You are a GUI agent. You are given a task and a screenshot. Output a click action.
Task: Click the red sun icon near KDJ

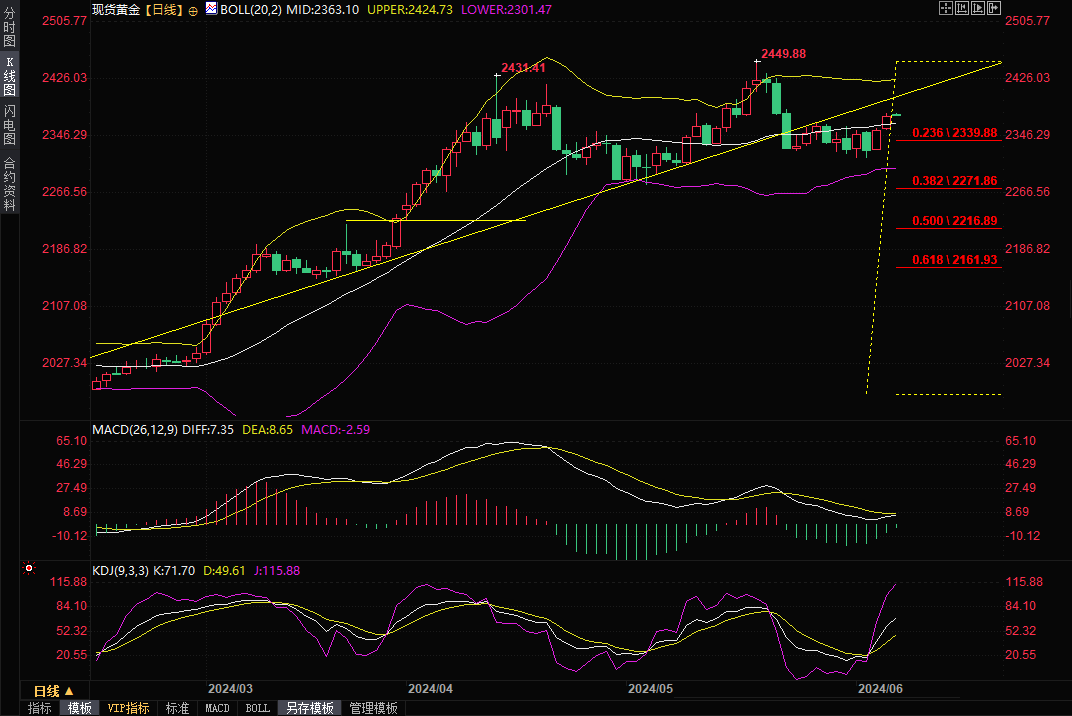click(29, 569)
